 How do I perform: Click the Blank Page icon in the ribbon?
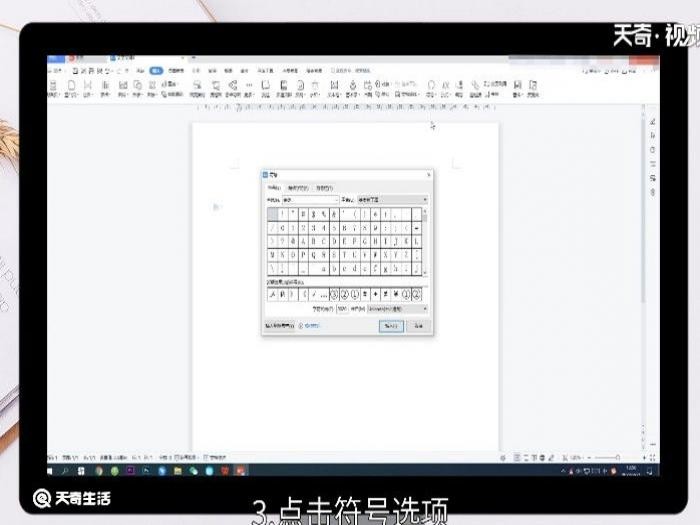click(x=71, y=88)
